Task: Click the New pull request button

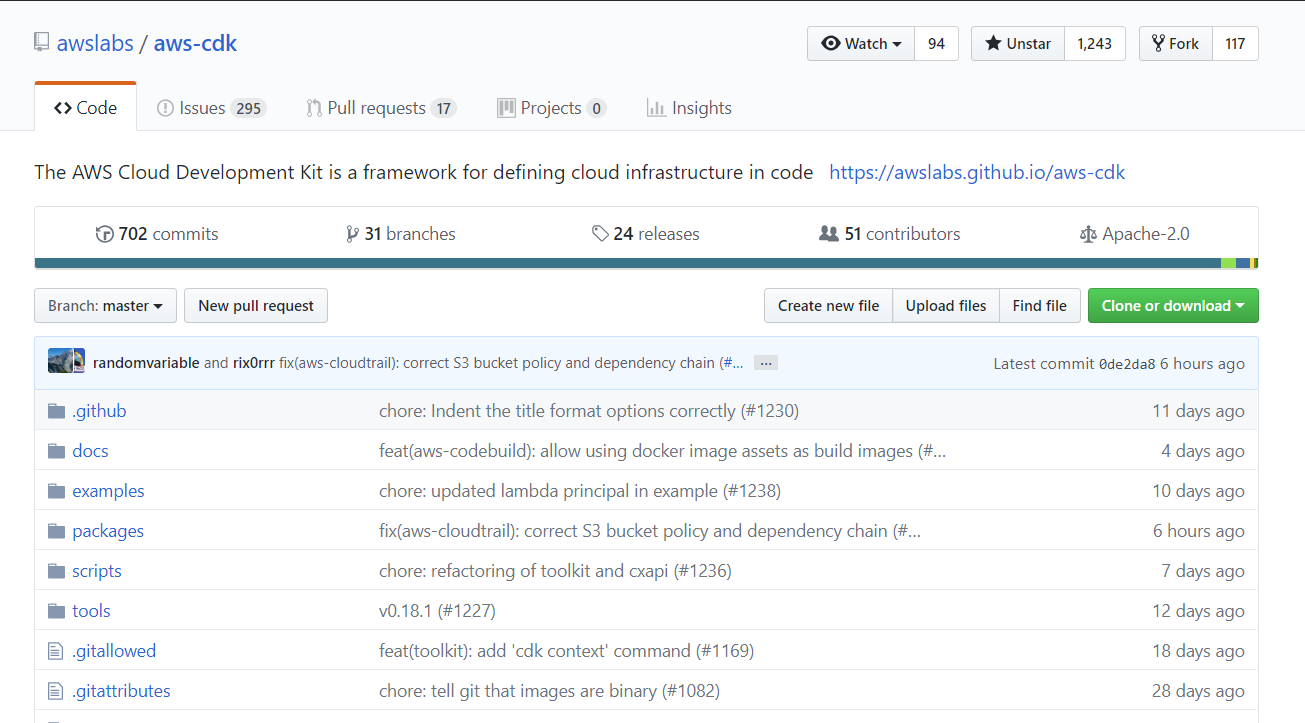Action: pos(256,306)
